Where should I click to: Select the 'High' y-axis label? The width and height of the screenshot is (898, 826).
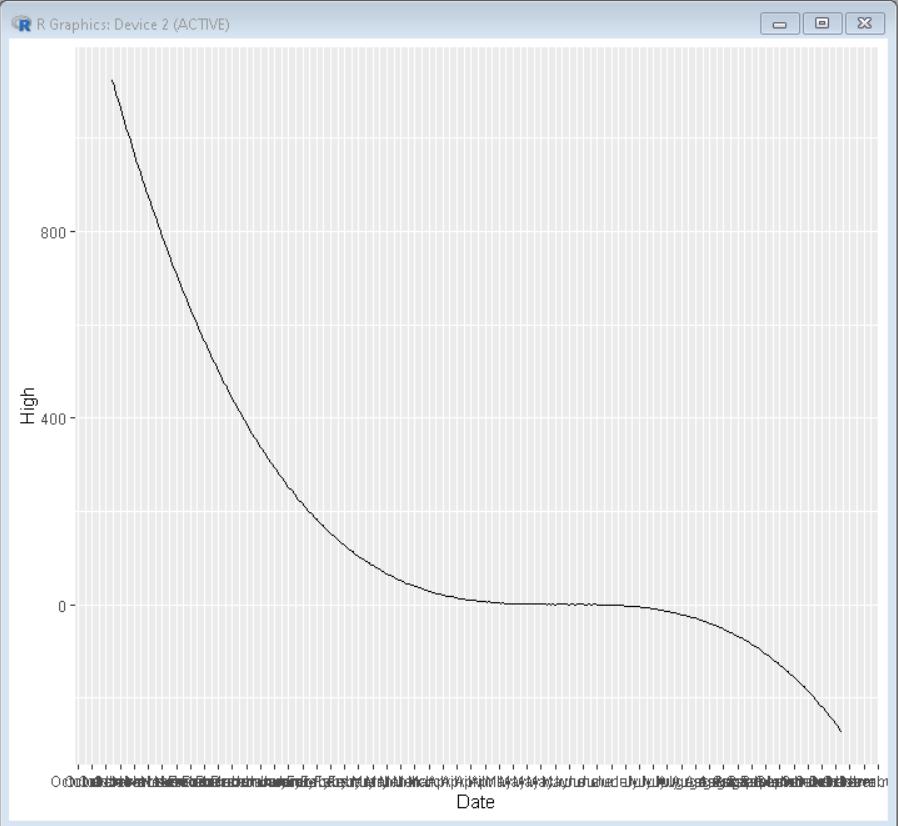[x=27, y=406]
